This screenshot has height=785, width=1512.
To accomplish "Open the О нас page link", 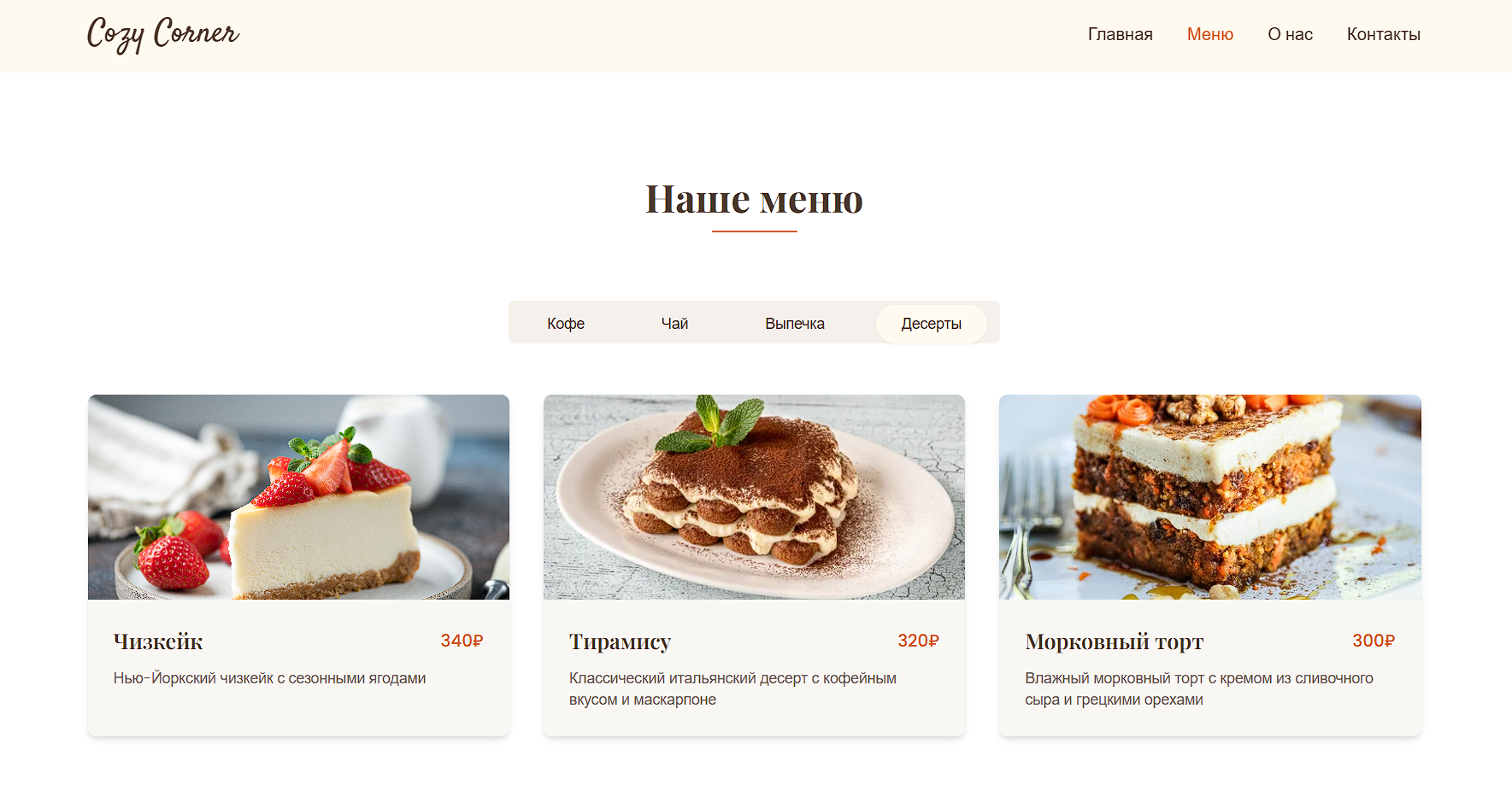I will pos(1290,35).
